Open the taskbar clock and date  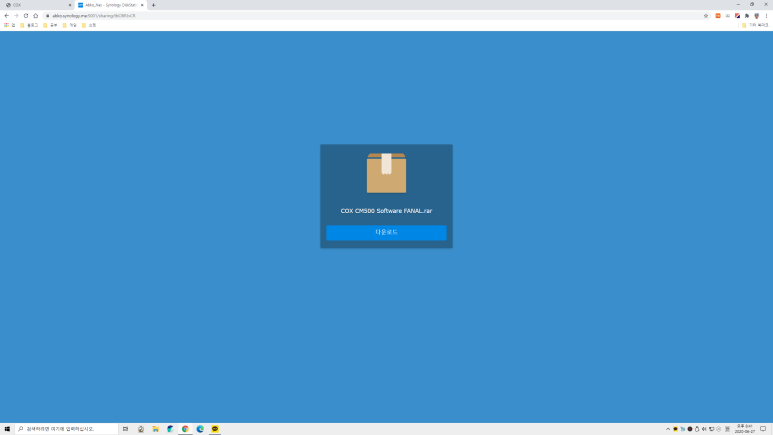(x=744, y=429)
